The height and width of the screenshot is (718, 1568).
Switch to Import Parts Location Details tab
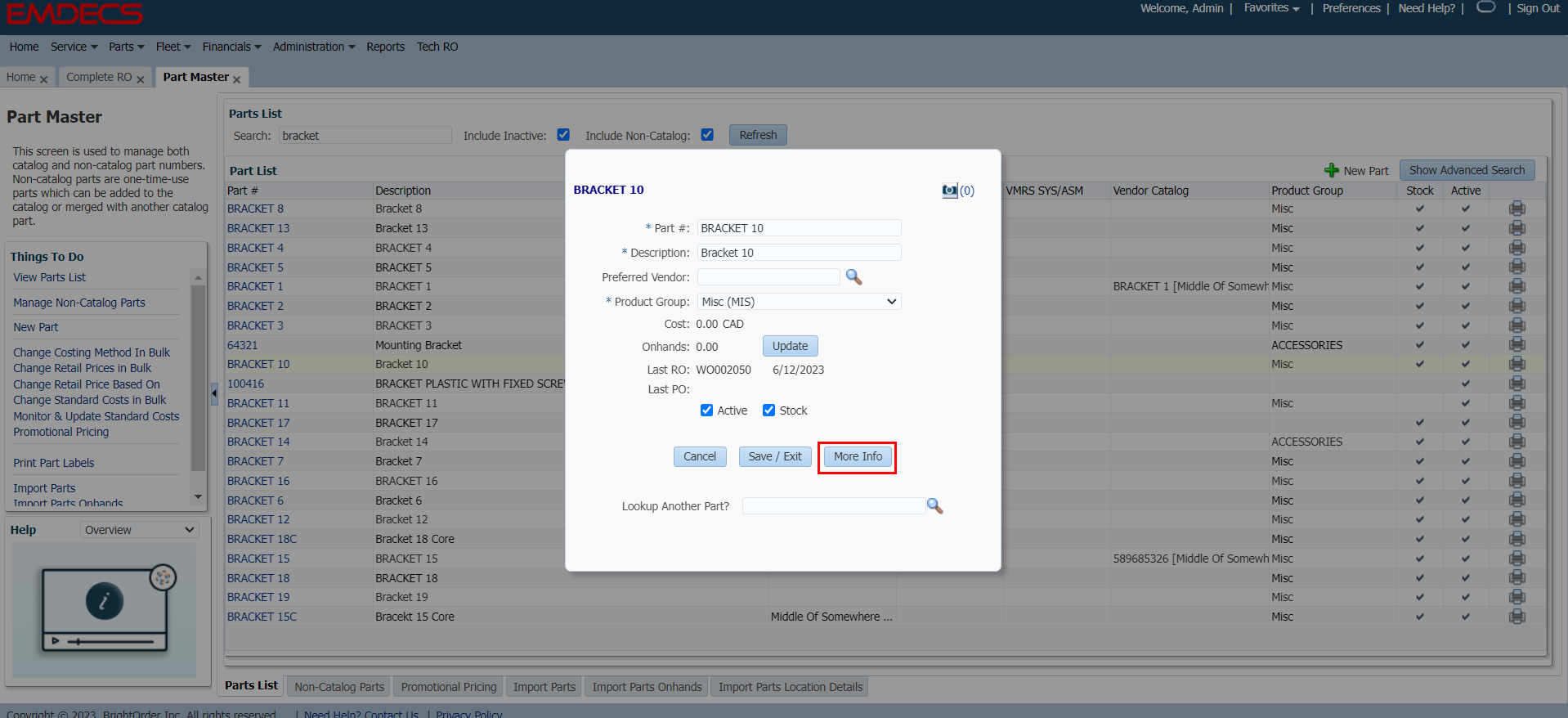pos(791,687)
